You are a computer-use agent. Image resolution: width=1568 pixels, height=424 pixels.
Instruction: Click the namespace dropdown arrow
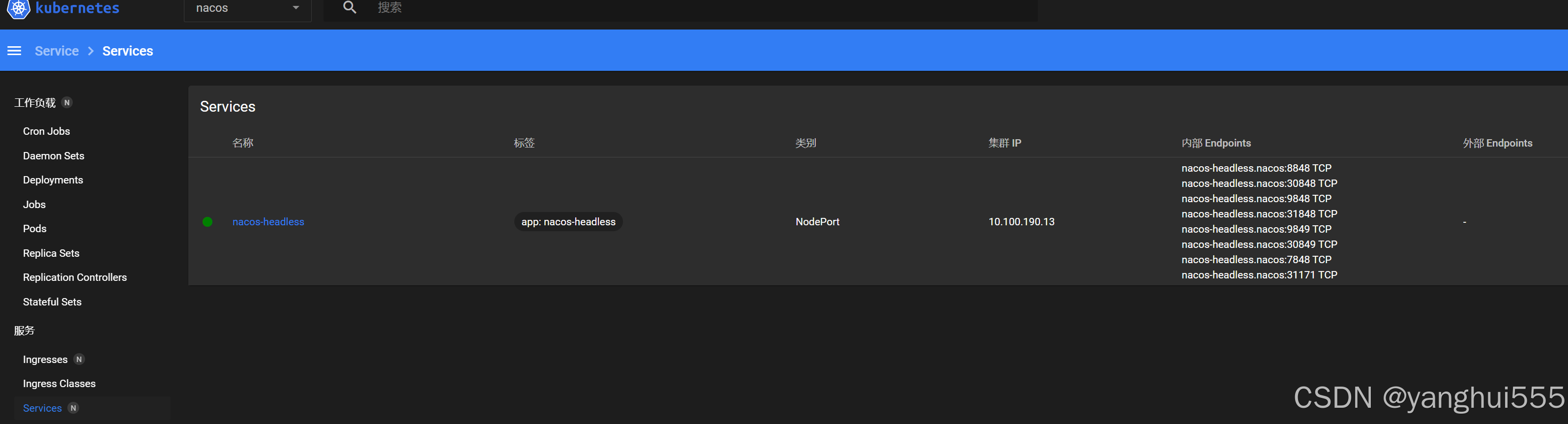296,8
